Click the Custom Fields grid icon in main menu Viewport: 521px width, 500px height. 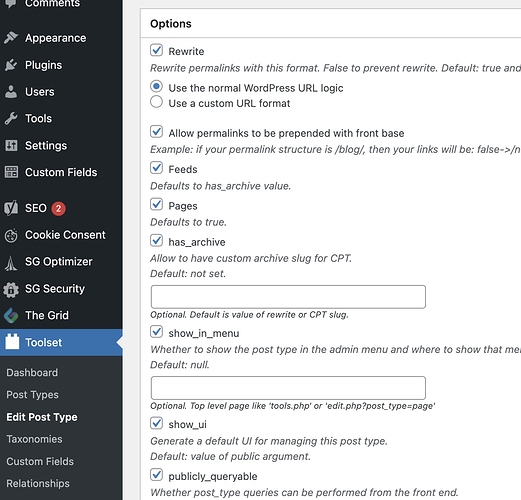(x=11, y=172)
